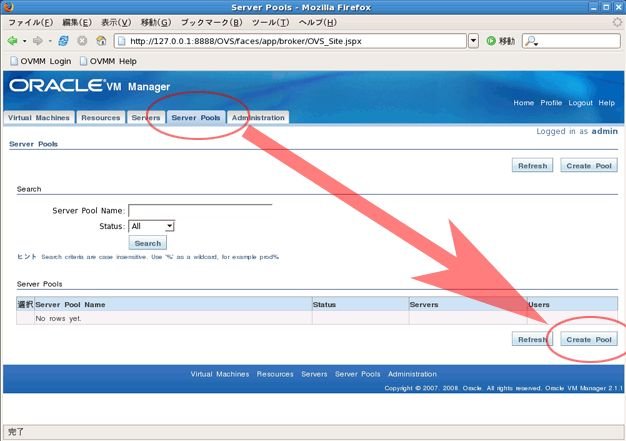The width and height of the screenshot is (626, 441).
Task: Click the admin username text
Action: [604, 131]
